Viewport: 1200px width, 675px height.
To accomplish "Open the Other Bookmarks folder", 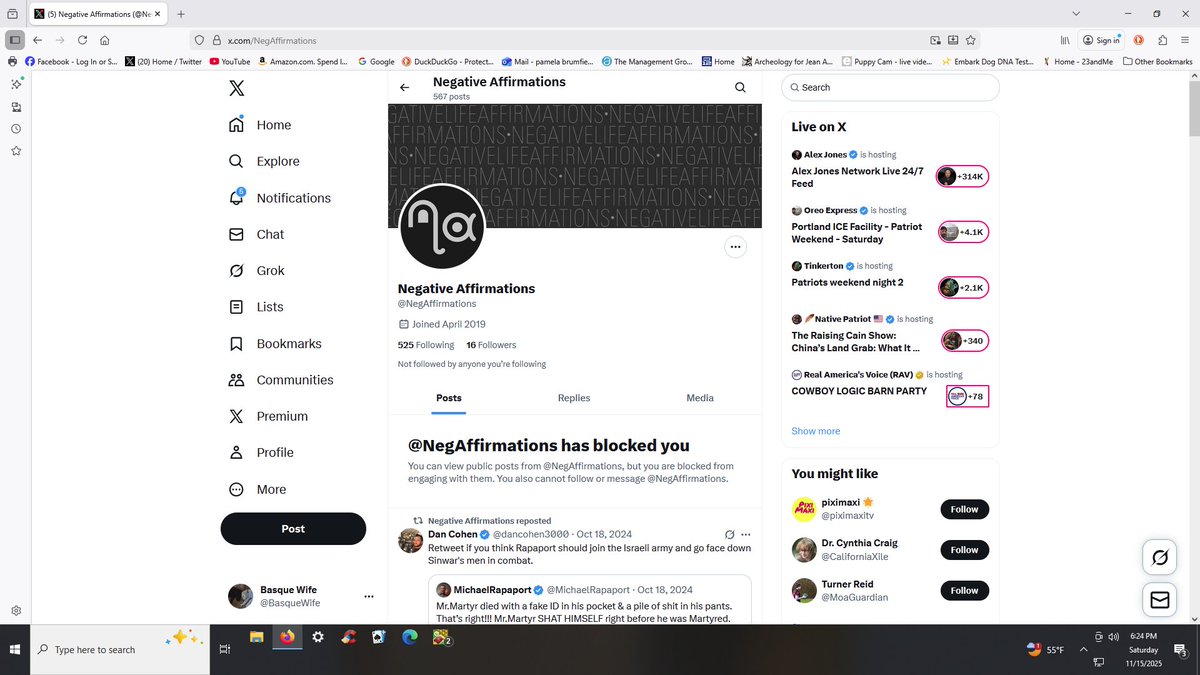I will (1158, 61).
